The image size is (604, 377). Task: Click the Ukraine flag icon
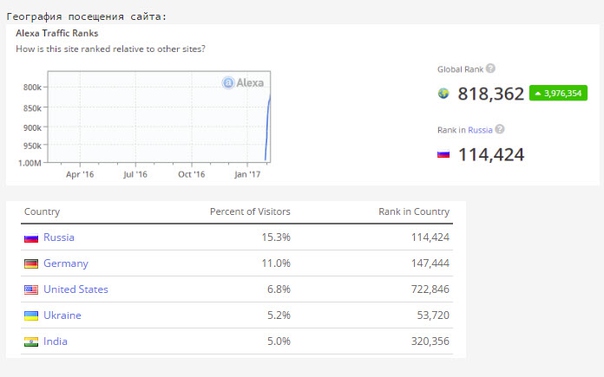(31, 316)
